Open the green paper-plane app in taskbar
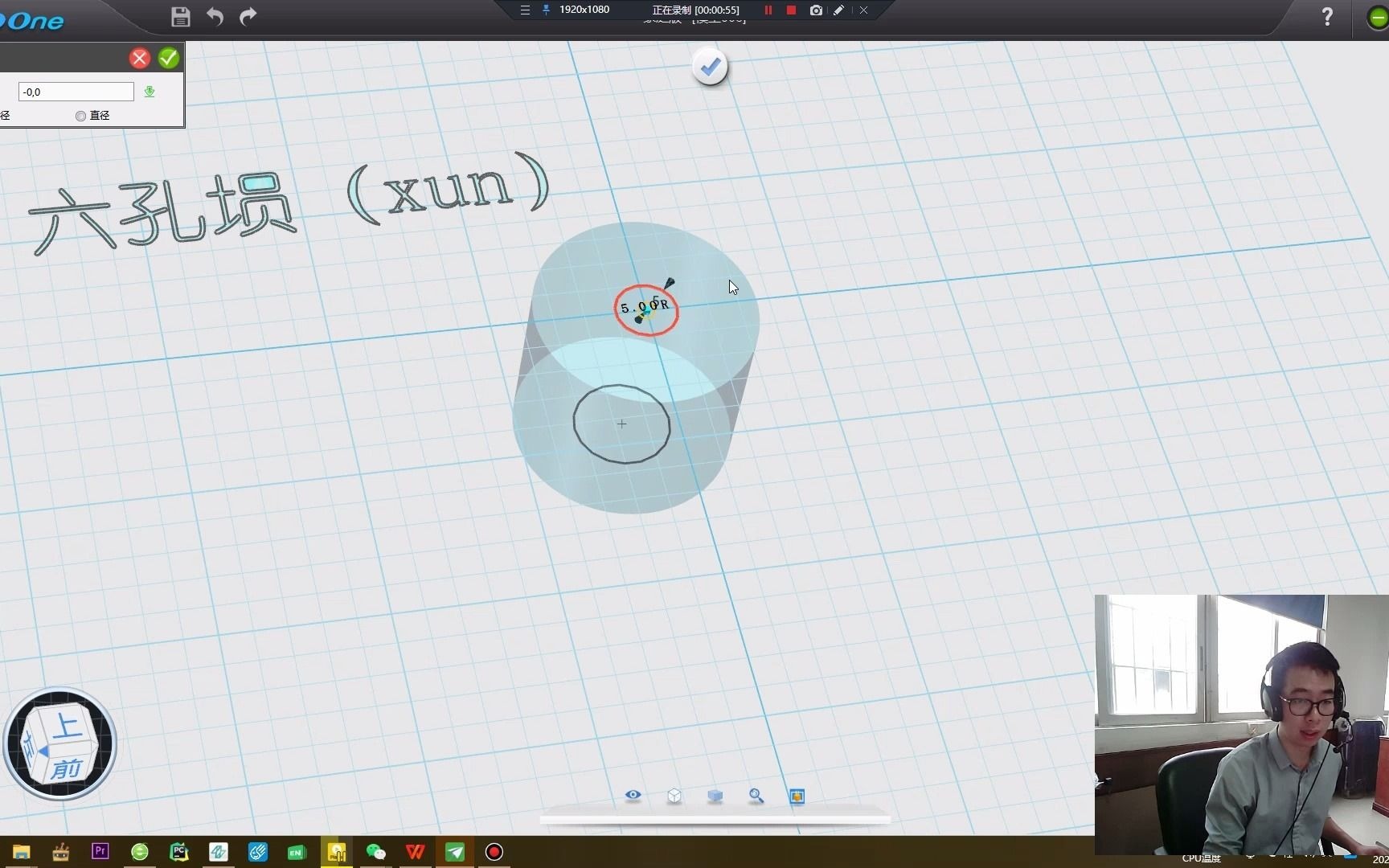 tap(455, 852)
